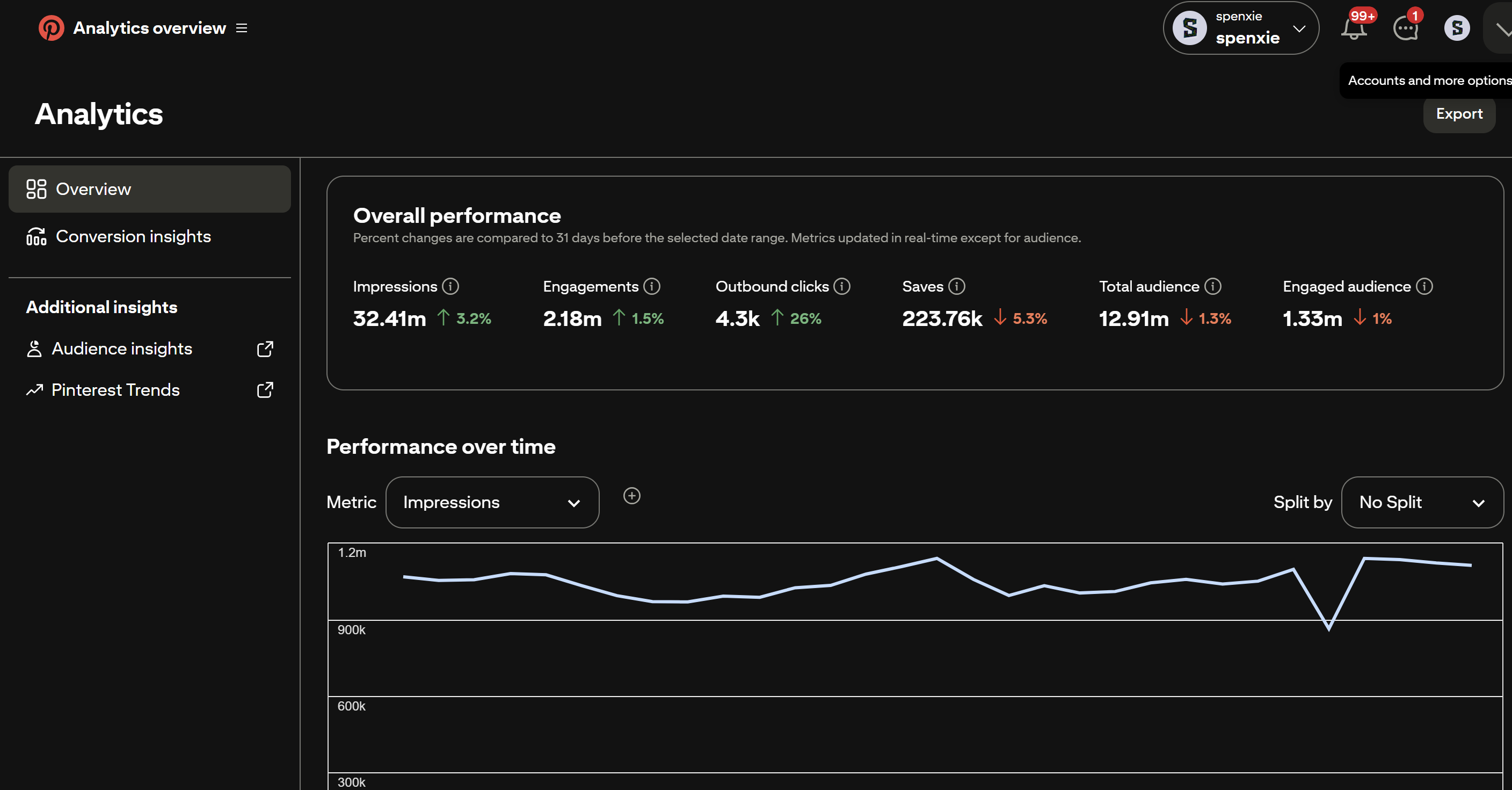The image size is (1512, 790).
Task: Open Analytics overview hamburger menu
Action: coord(241,28)
